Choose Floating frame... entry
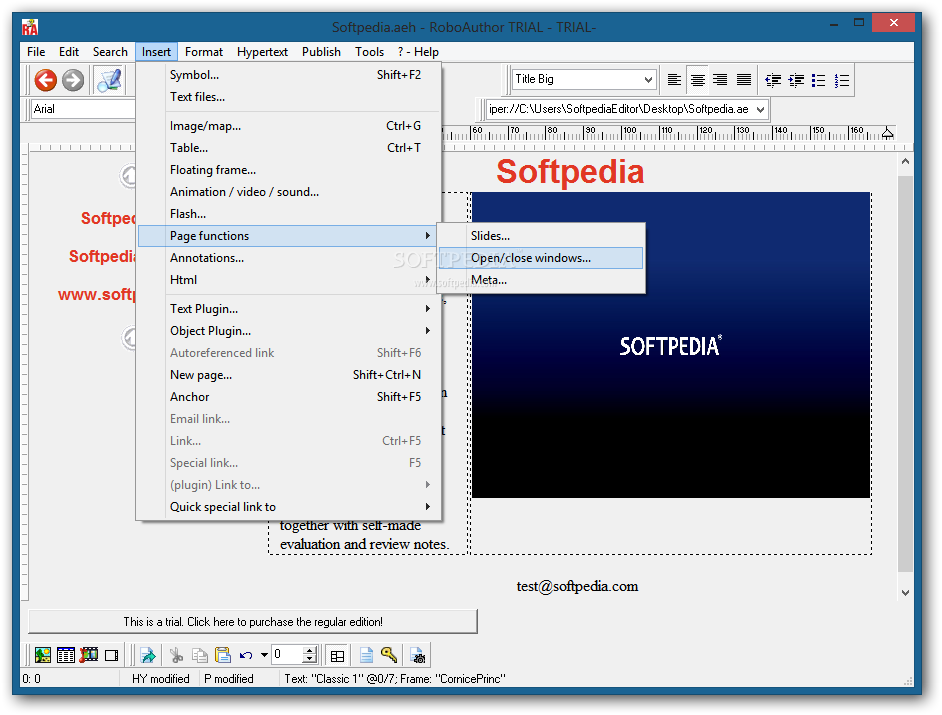This screenshot has height=715, width=942. tap(290, 169)
